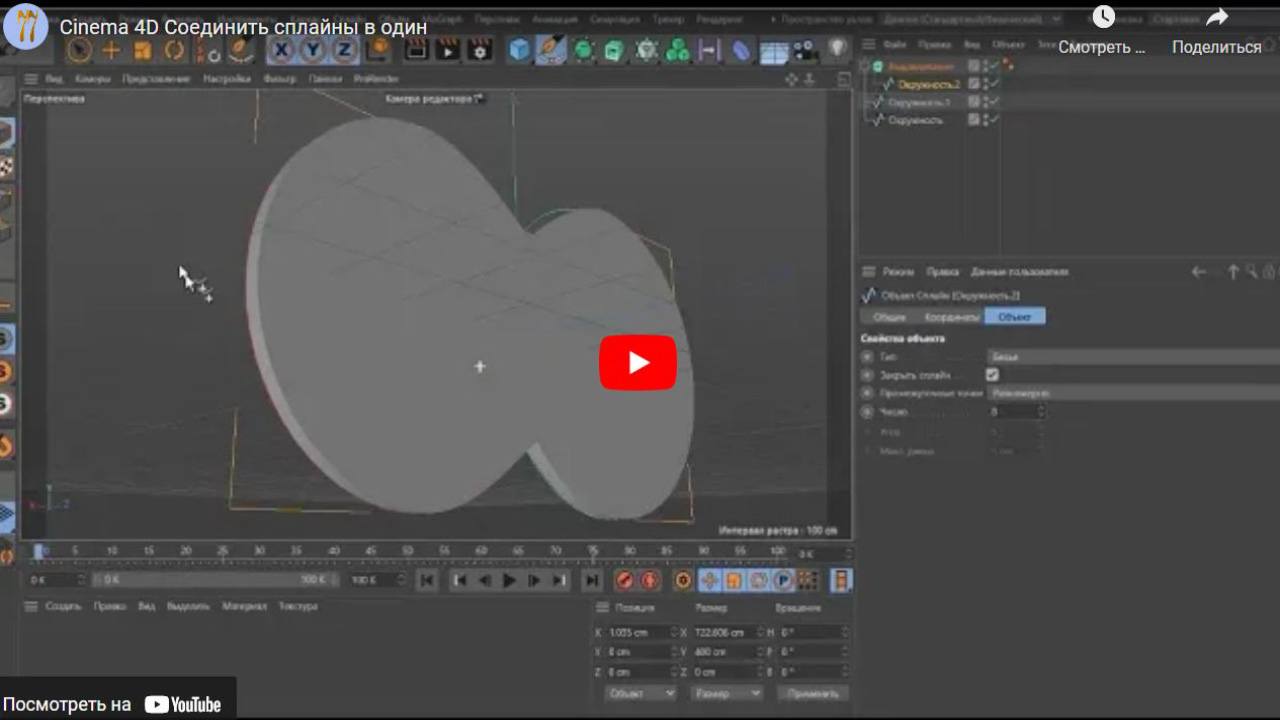Open the blue Cube primitive icon
Viewport: 1280px width, 720px height.
(520, 50)
